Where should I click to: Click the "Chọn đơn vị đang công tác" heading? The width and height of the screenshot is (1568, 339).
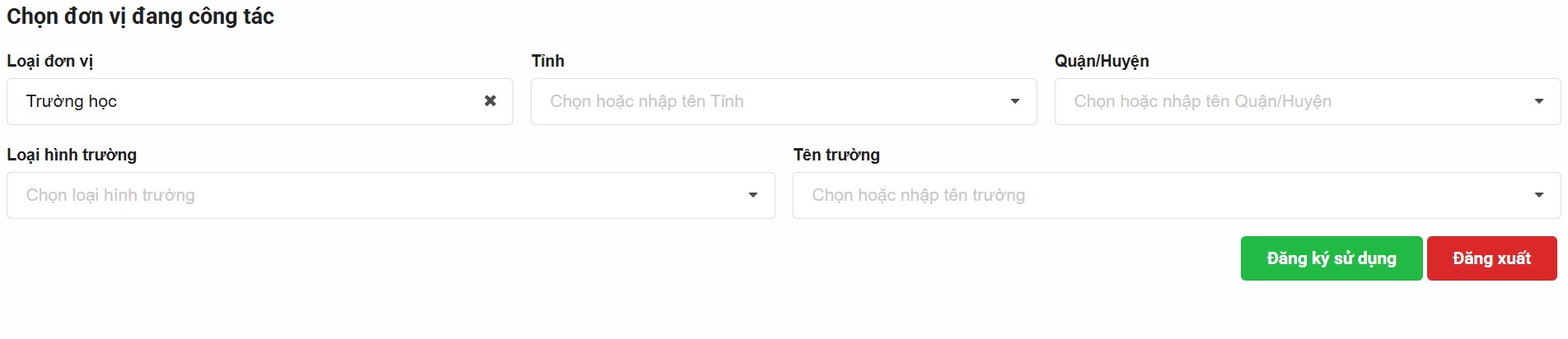(x=140, y=16)
